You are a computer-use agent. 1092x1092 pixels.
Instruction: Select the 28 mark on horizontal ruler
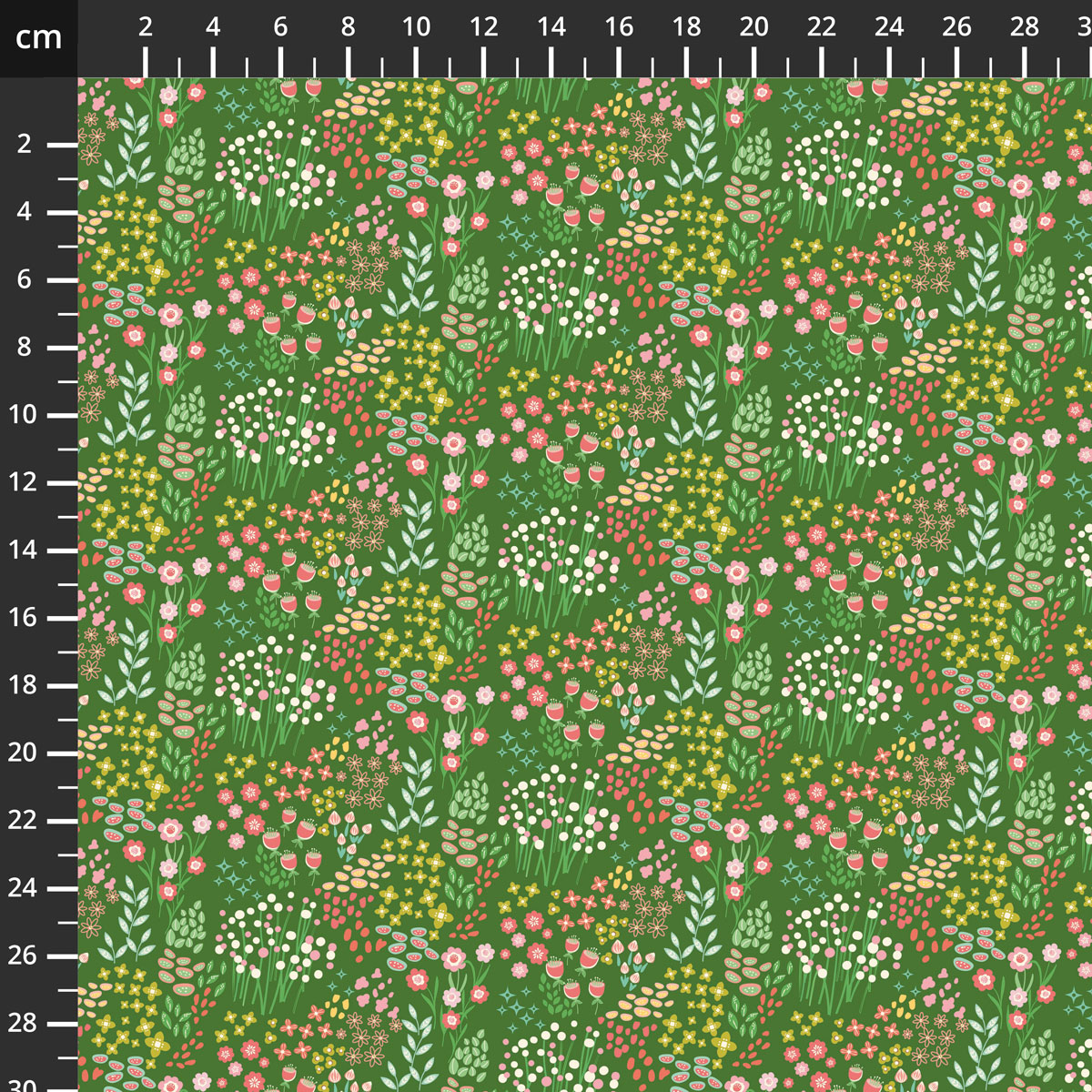click(x=1025, y=27)
